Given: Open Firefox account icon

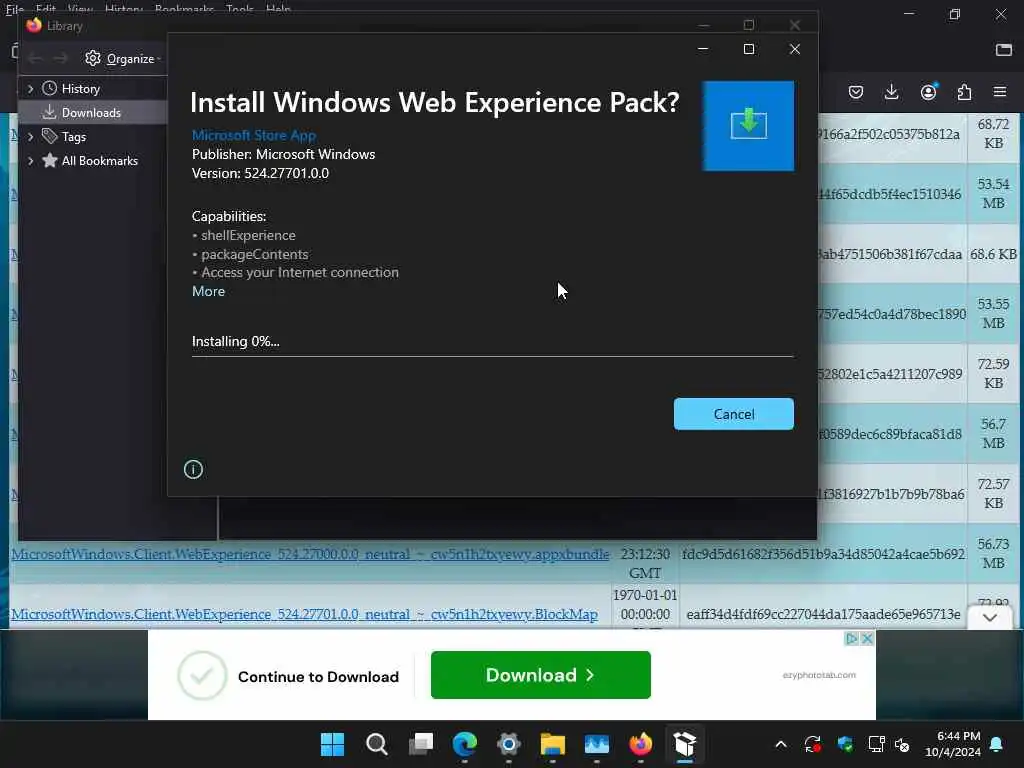Looking at the screenshot, I should (x=928, y=92).
